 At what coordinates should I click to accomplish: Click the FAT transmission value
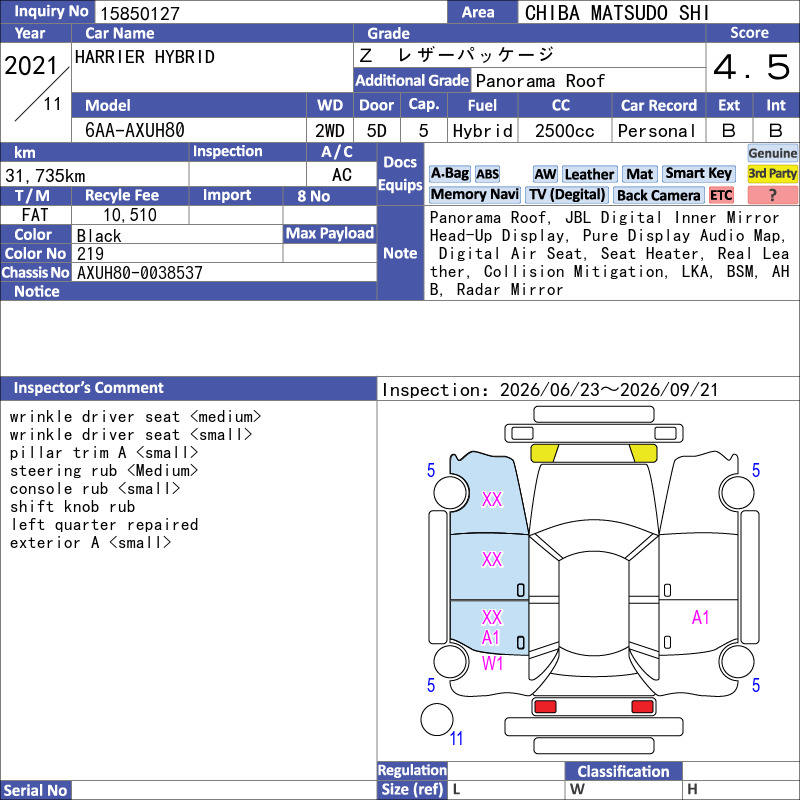coord(35,215)
